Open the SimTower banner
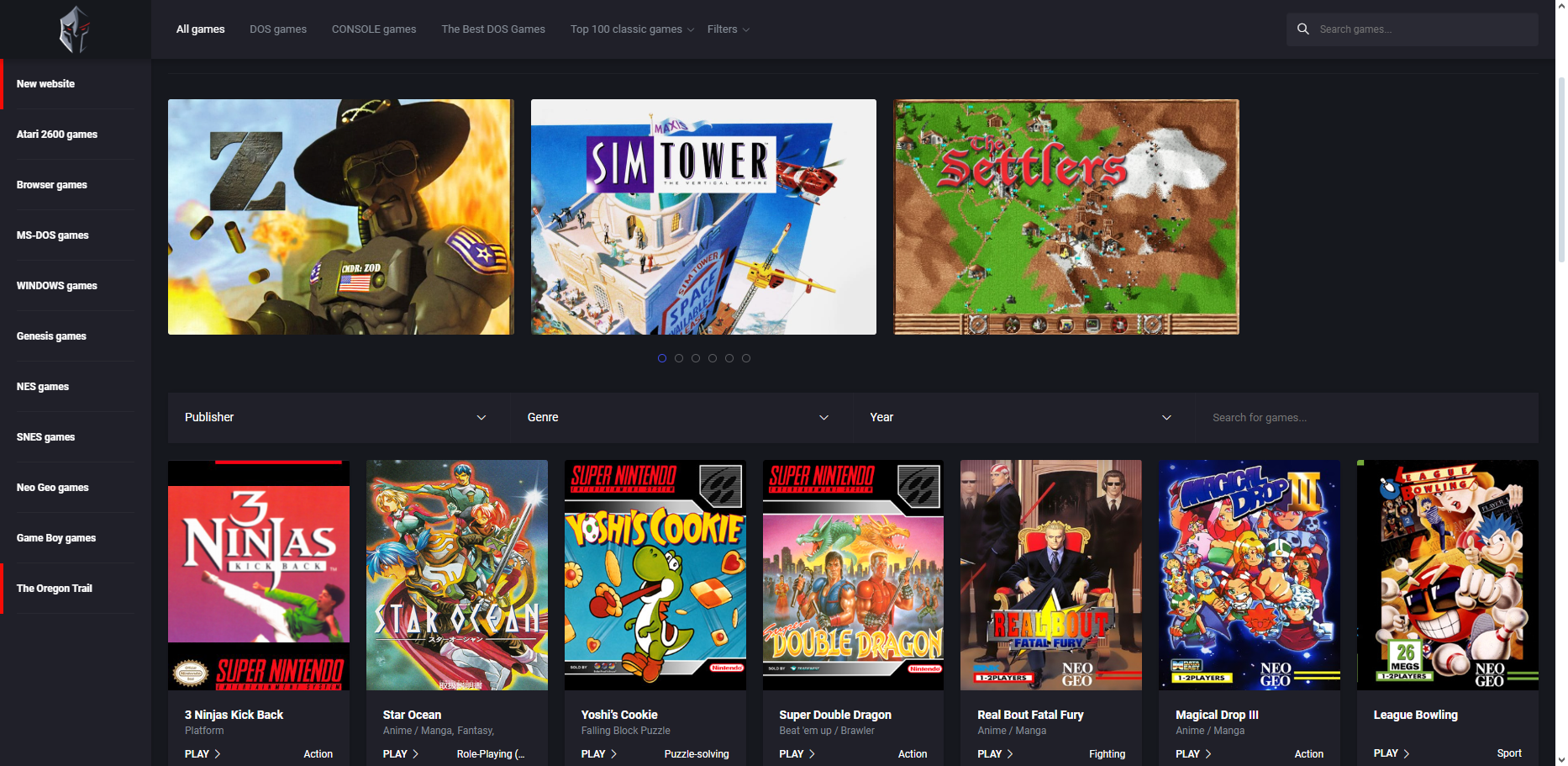Image resolution: width=1568 pixels, height=766 pixels. pos(703,217)
